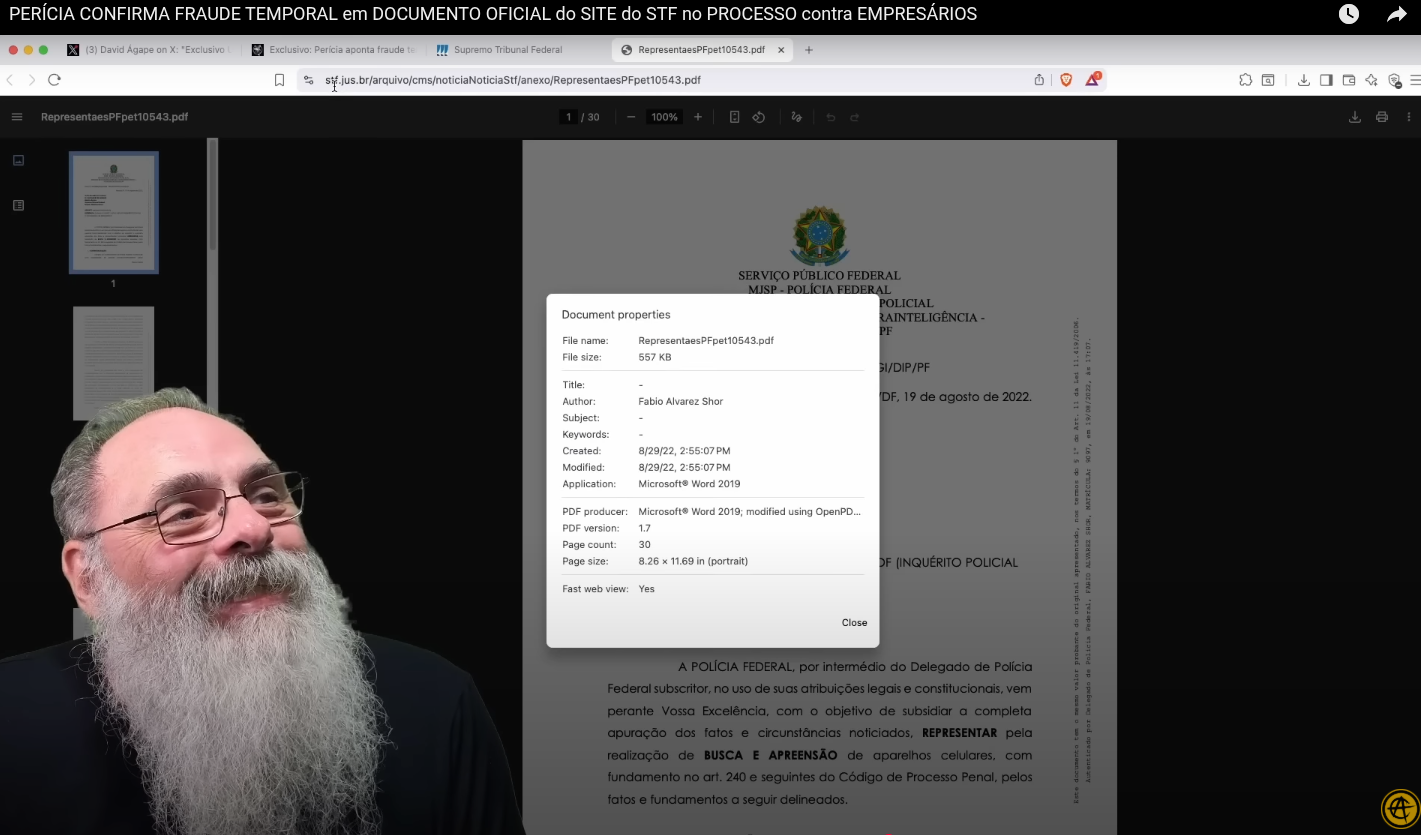Click the file size value 557 KB
1421x835 pixels.
(x=655, y=357)
